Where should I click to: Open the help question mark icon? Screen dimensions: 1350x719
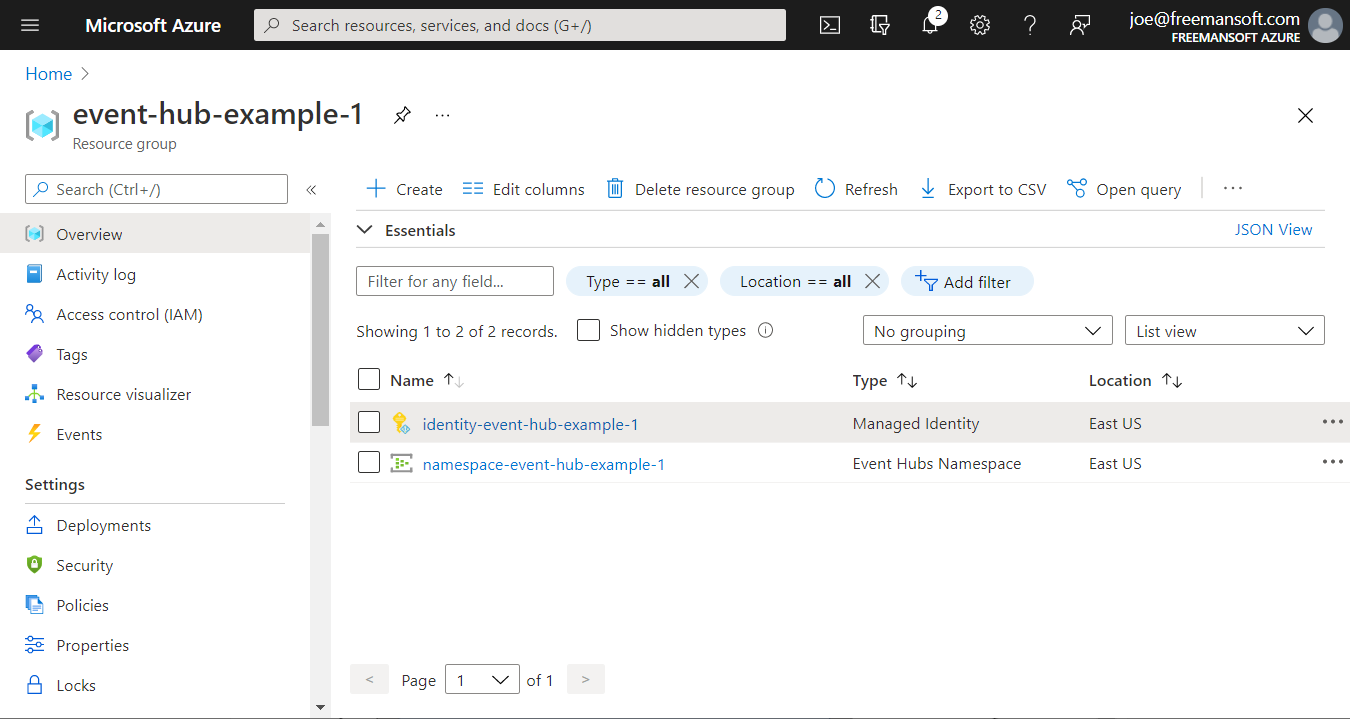tap(1029, 25)
